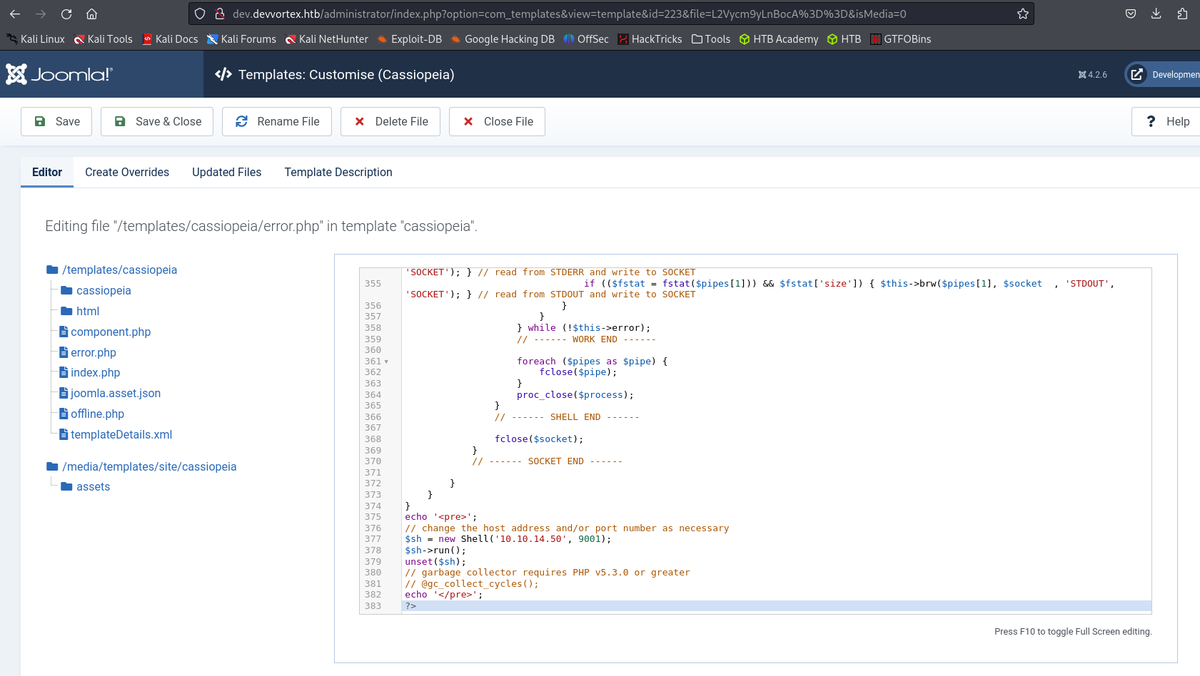This screenshot has width=1200, height=676.
Task: Click the Rename File button
Action: (x=277, y=121)
